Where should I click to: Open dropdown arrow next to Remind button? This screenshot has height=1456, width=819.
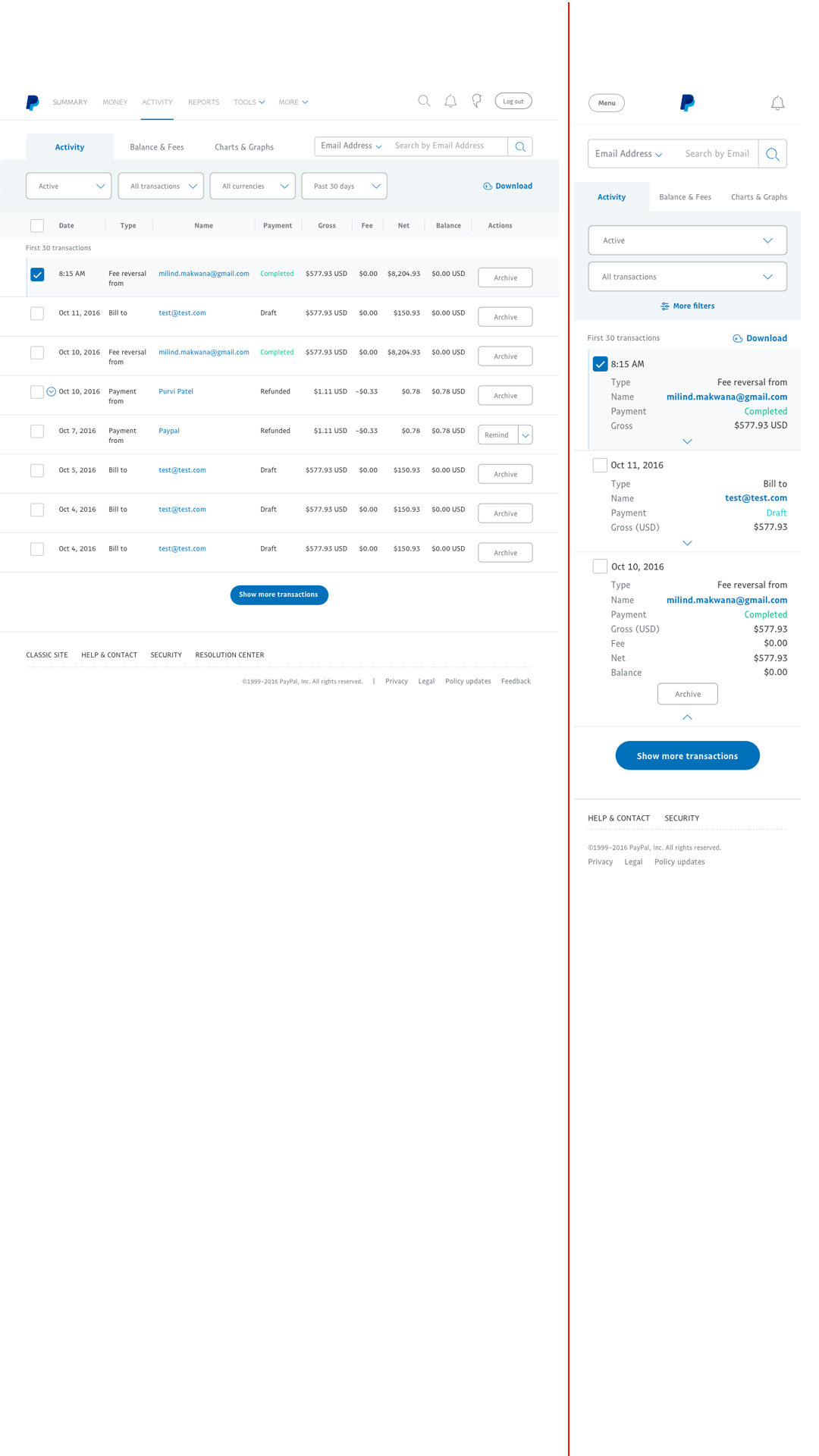[x=526, y=435]
